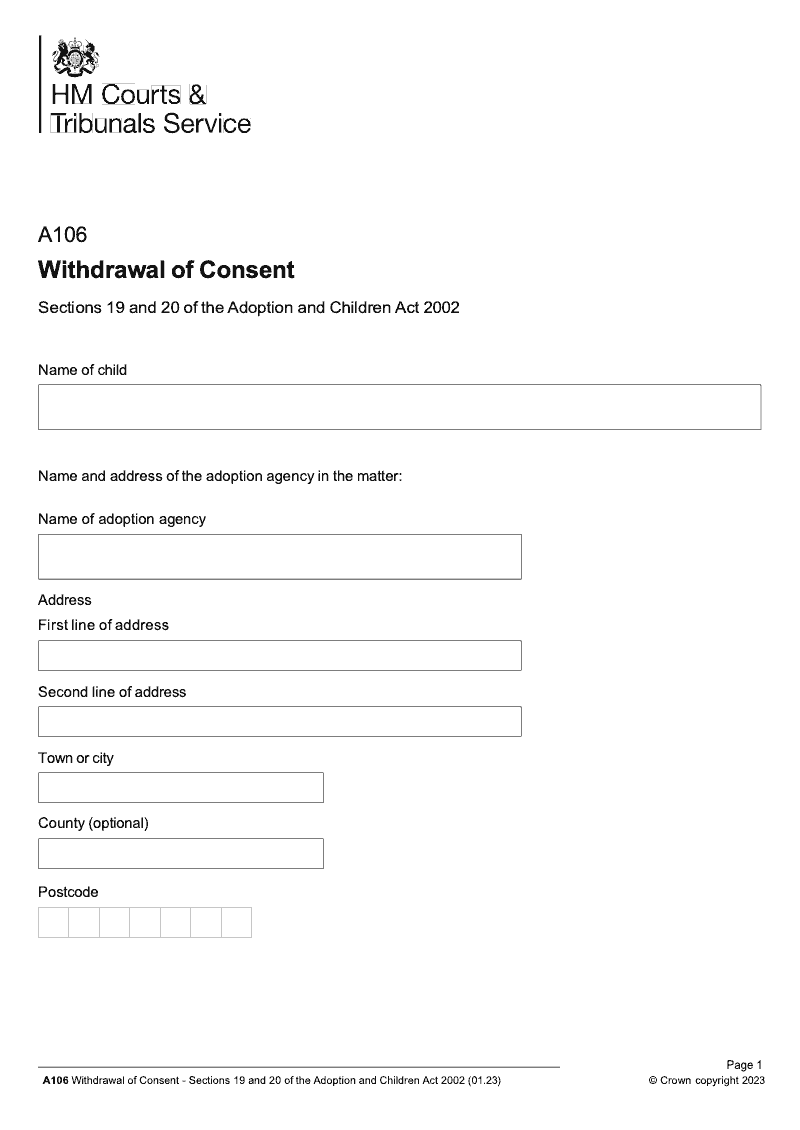This screenshot has height=1130, width=800.
Task: Click the A106 form code above the title
Action: [62, 236]
